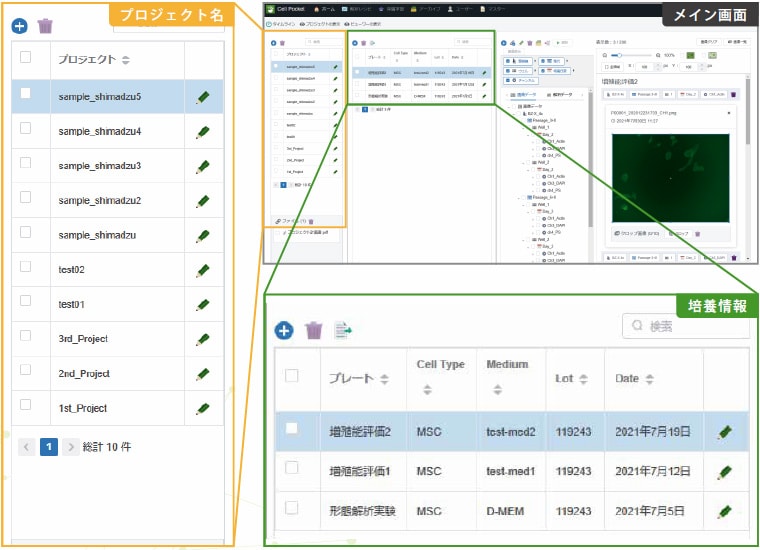Click trash icon beside Ch1 tag in main-screen viewer
The image size is (760, 550).
[733, 94]
